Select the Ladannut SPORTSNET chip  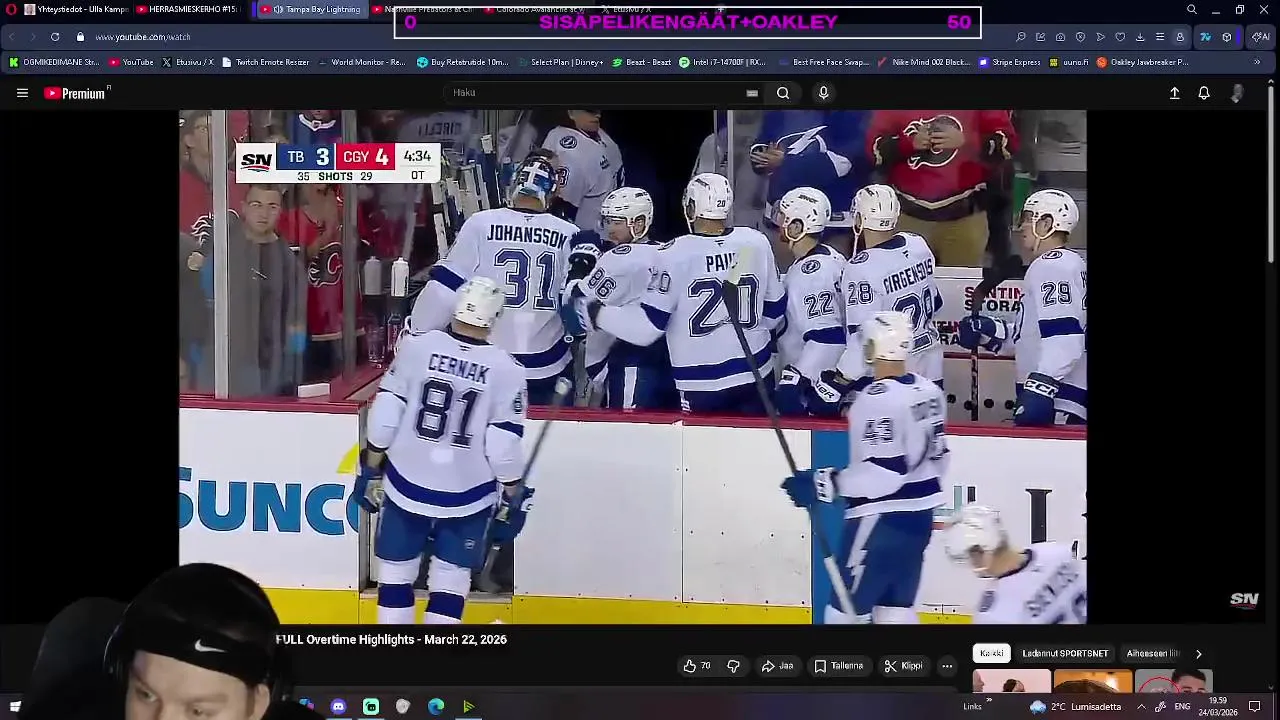1065,654
